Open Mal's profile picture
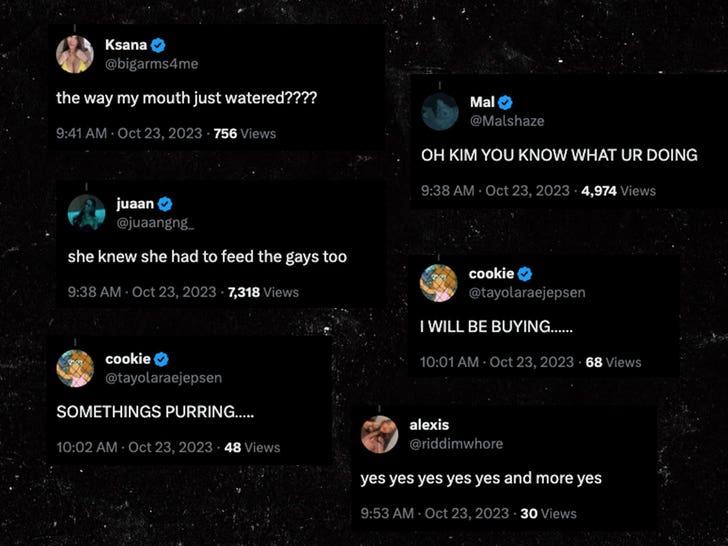 [440, 111]
